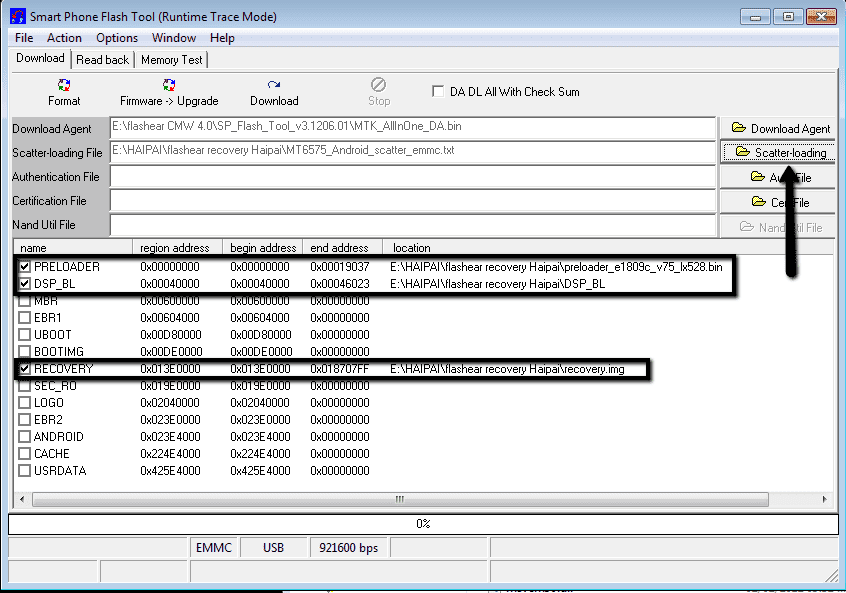Click the Smart Phone Flash Tool title icon
The width and height of the screenshot is (846, 593).
(x=18, y=16)
